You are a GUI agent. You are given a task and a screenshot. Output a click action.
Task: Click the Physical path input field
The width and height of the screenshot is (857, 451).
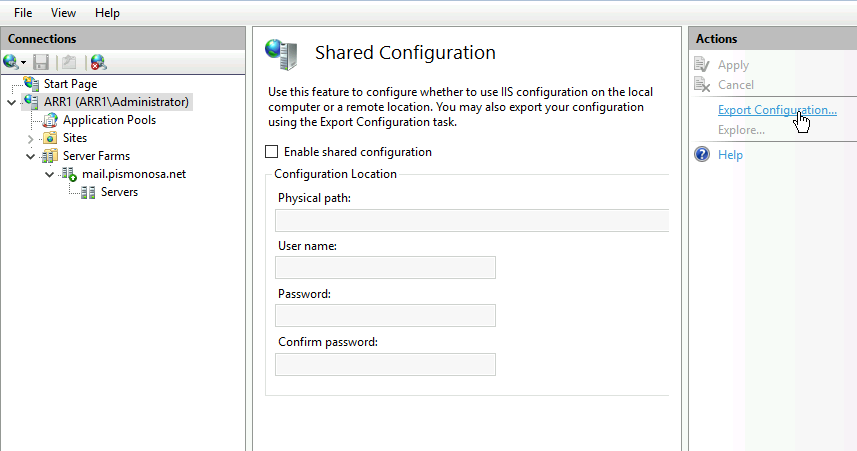coord(472,220)
